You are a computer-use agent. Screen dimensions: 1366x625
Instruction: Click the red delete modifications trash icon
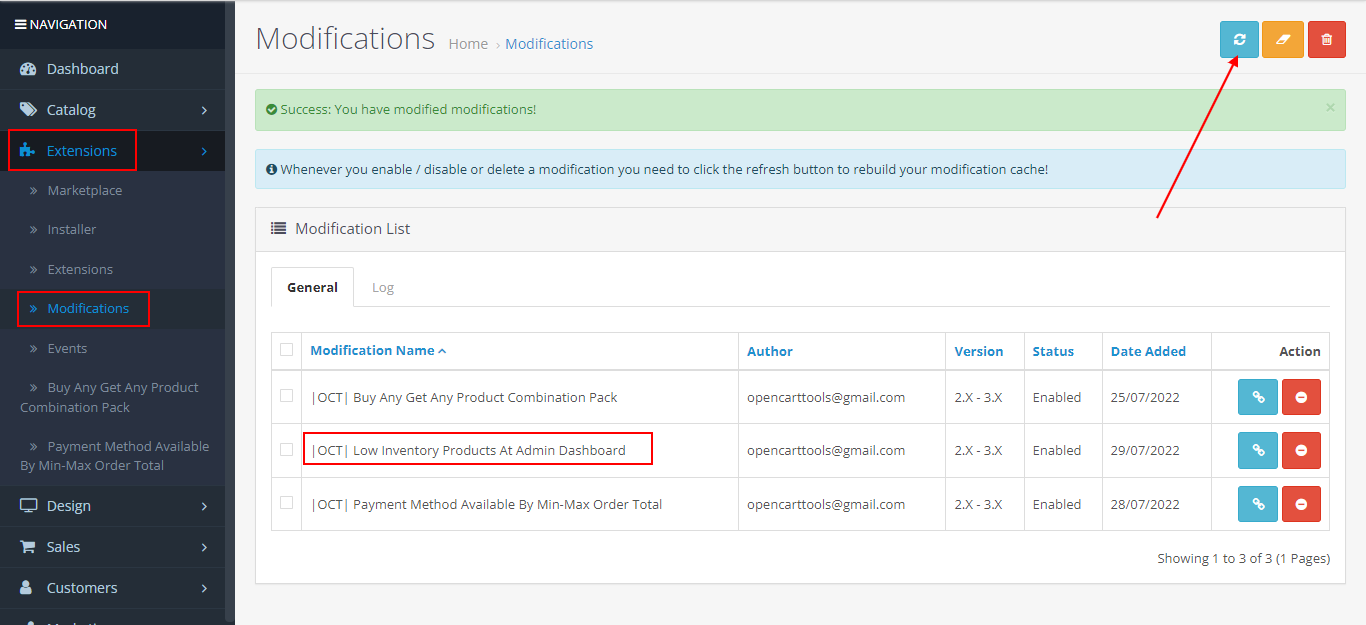1327,39
